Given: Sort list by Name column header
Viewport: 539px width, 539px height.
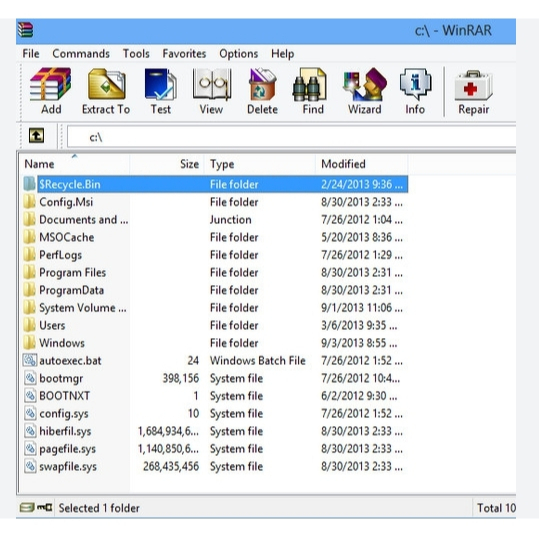Looking at the screenshot, I should point(74,164).
